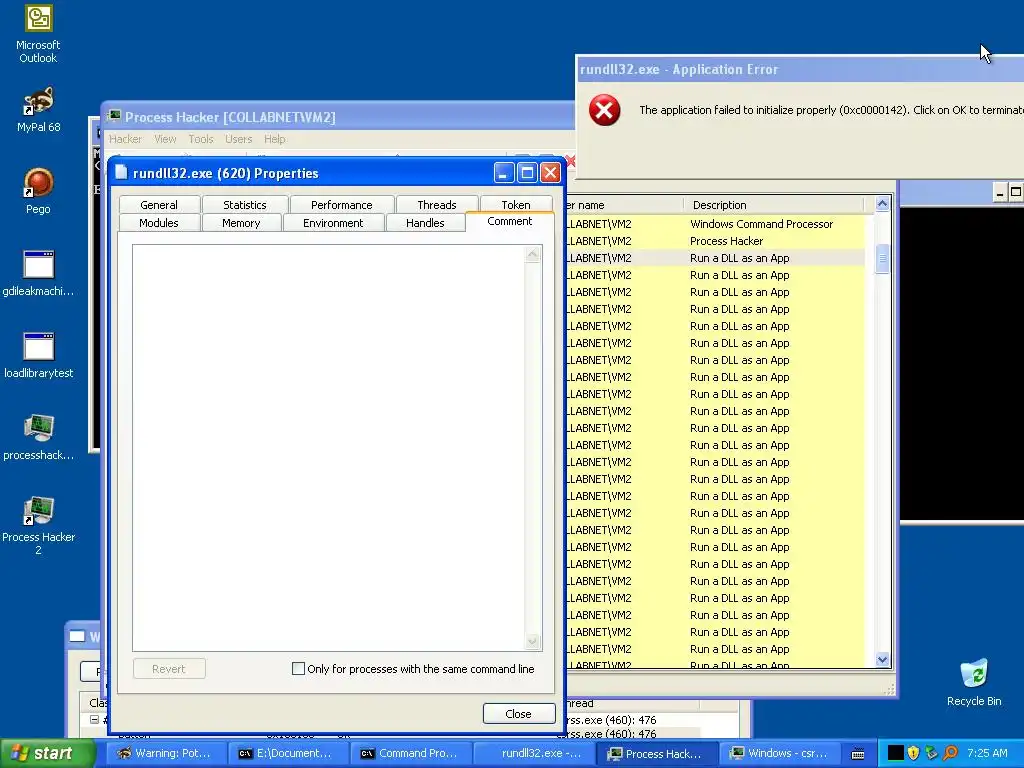
Task: Switch to the Token tab
Action: pyautogui.click(x=516, y=204)
